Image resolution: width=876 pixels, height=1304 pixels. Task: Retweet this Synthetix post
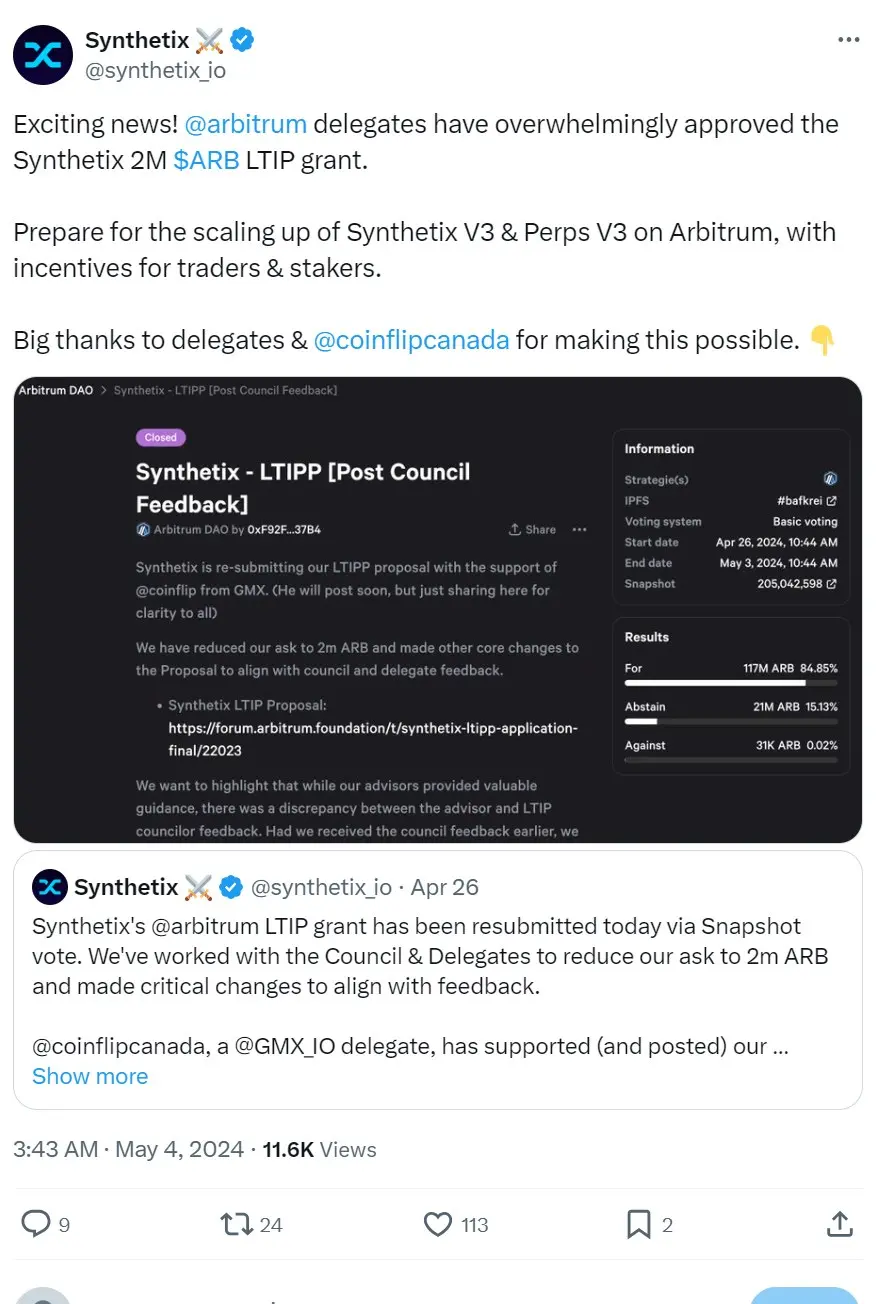point(238,1224)
